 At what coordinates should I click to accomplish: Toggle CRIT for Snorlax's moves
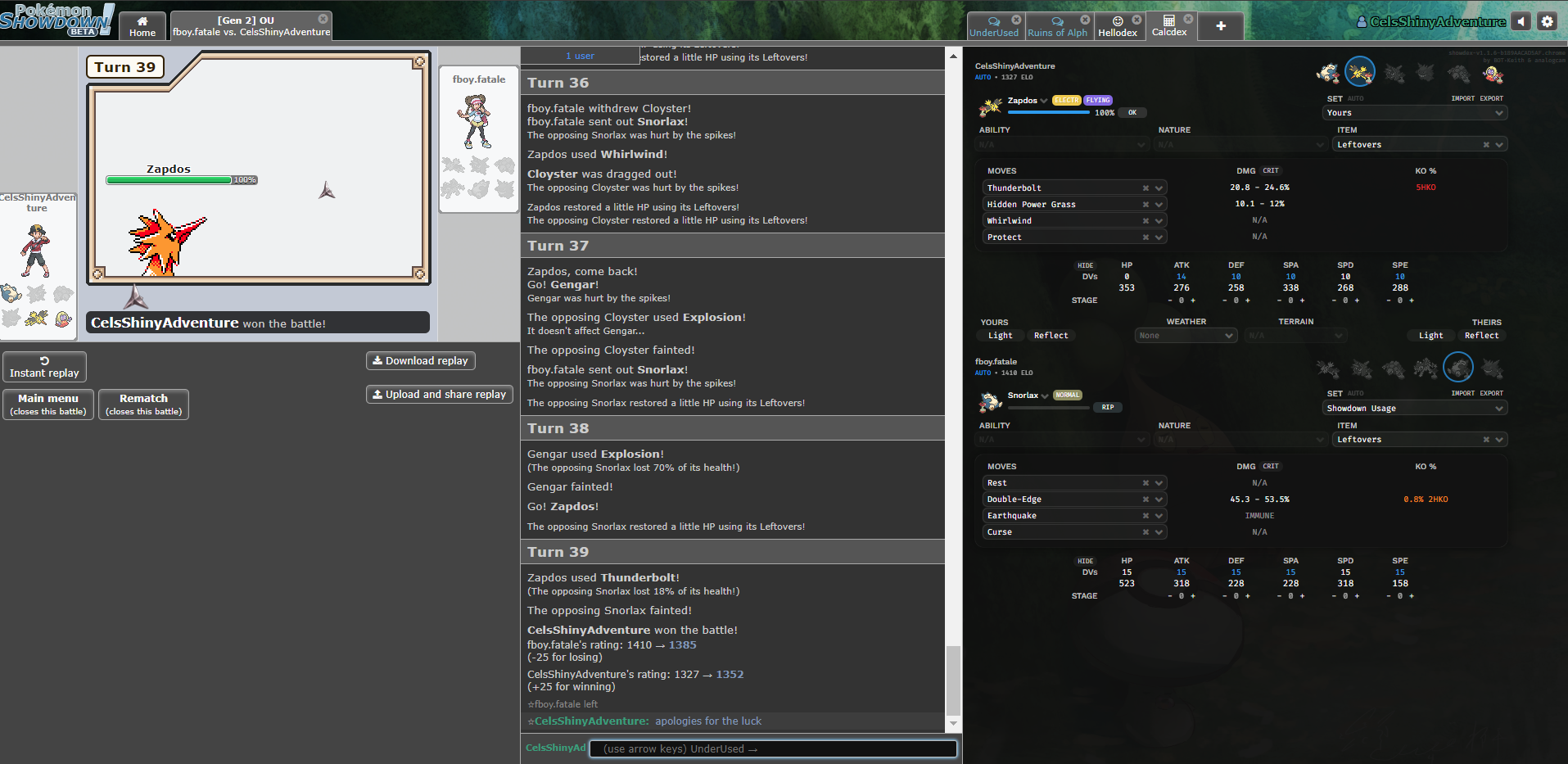coord(1271,467)
